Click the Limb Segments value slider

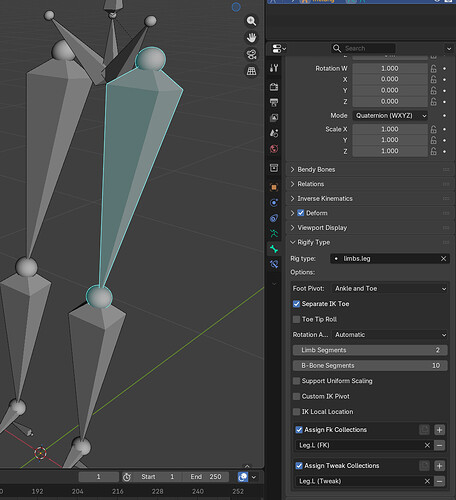370,350
